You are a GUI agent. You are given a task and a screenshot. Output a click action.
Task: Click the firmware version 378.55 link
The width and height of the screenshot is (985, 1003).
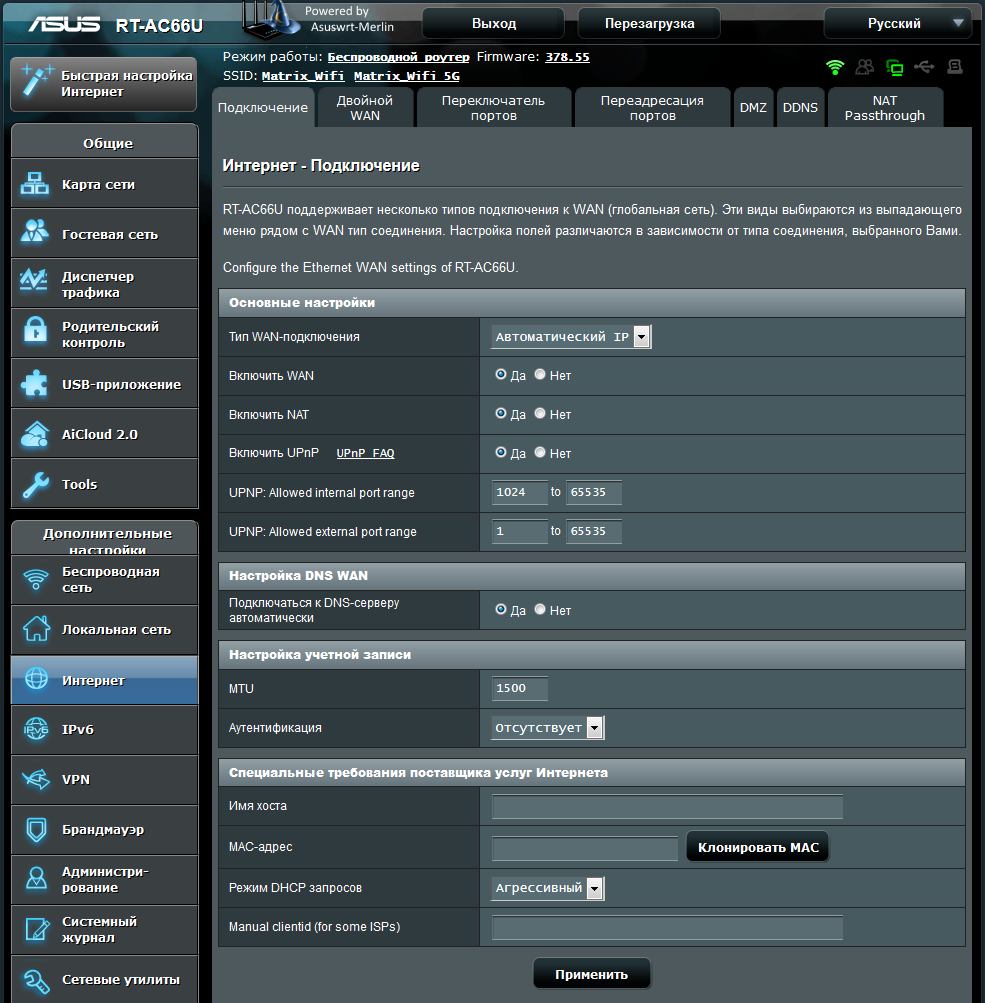pyautogui.click(x=567, y=57)
